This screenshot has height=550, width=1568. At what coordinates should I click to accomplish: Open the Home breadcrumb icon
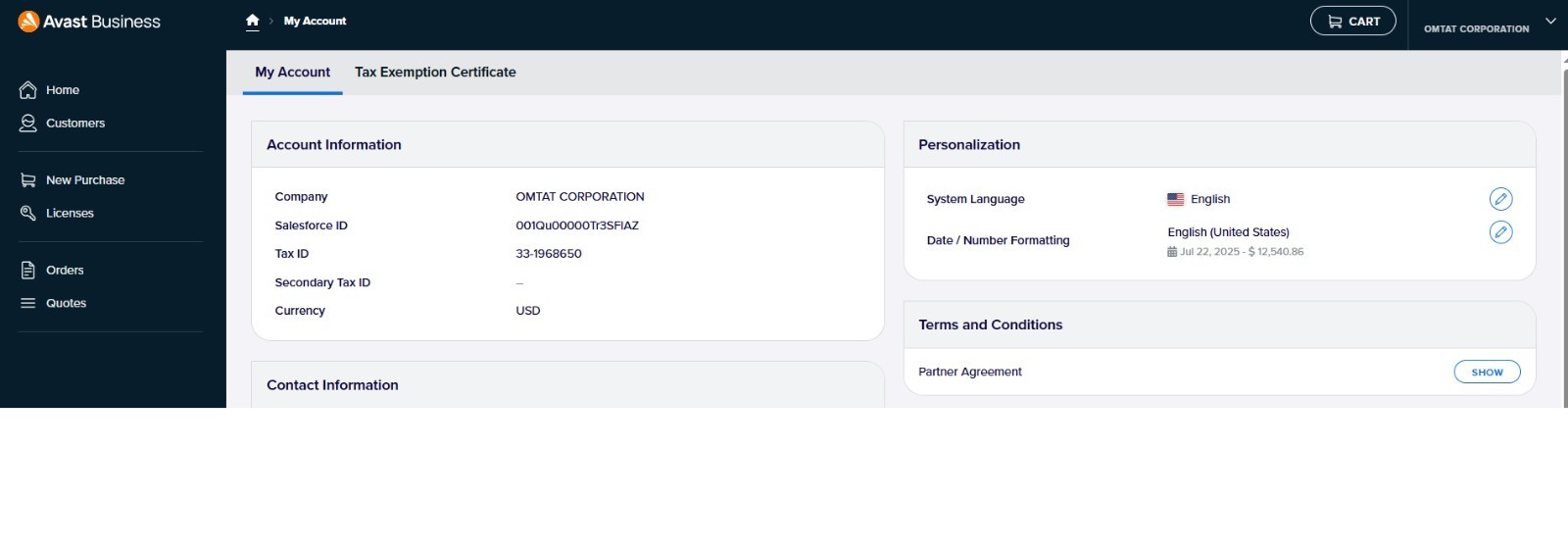(x=252, y=21)
